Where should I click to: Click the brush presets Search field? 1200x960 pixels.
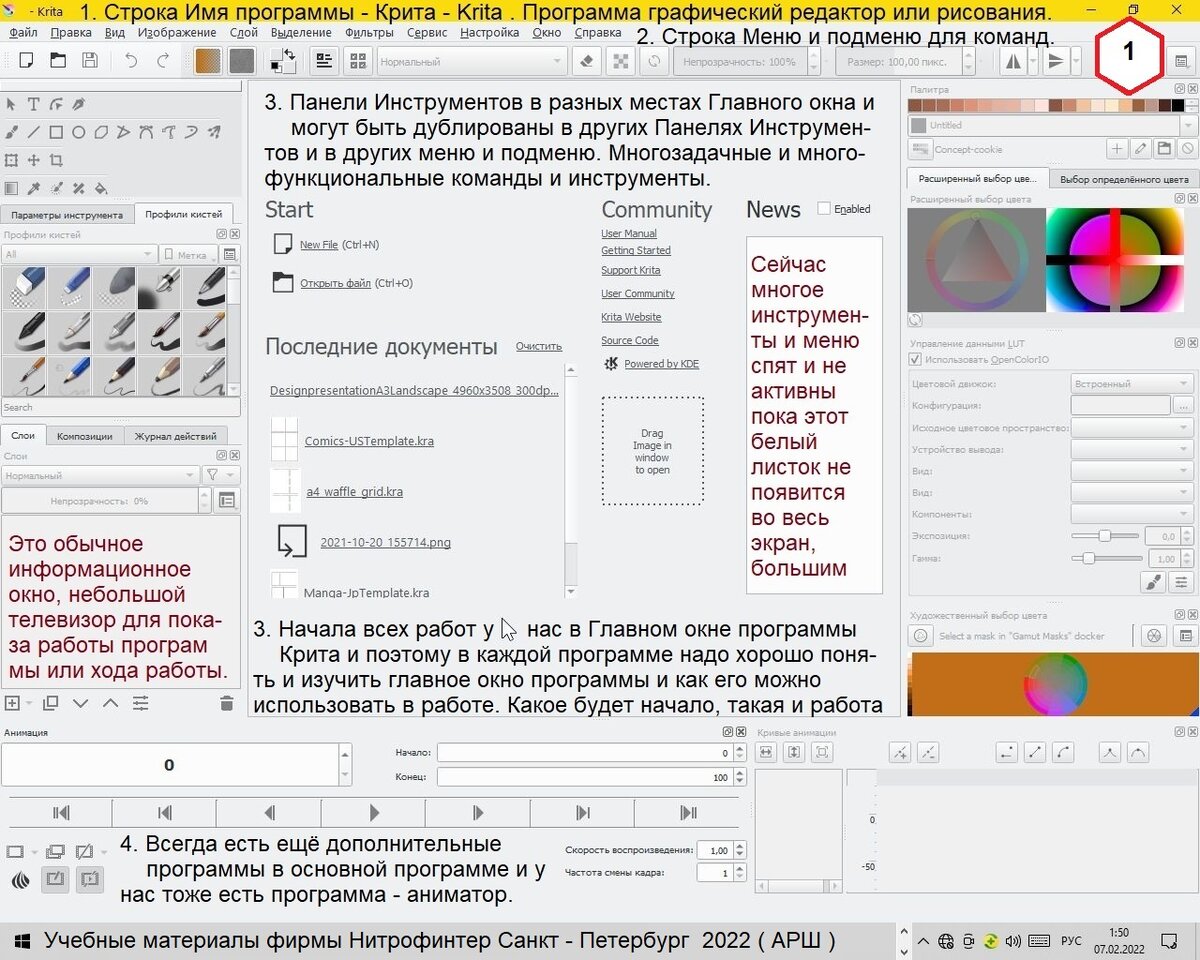click(x=120, y=408)
